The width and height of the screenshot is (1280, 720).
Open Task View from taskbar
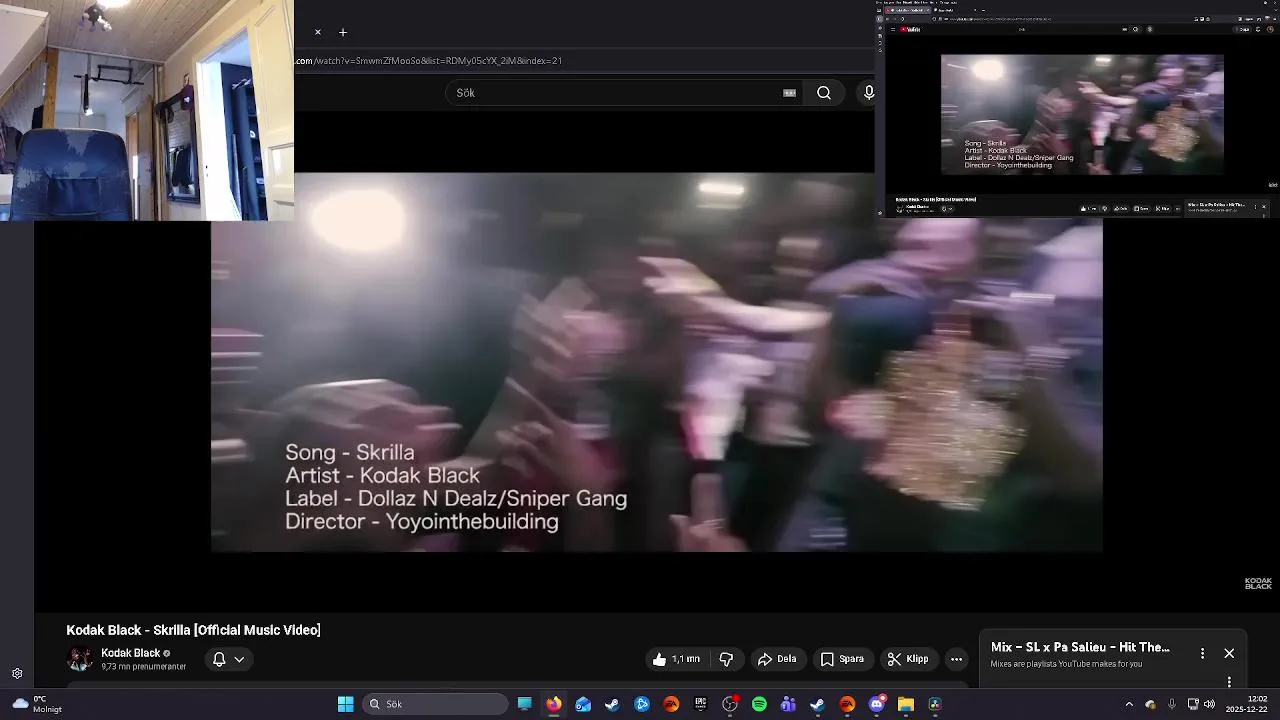(x=524, y=704)
